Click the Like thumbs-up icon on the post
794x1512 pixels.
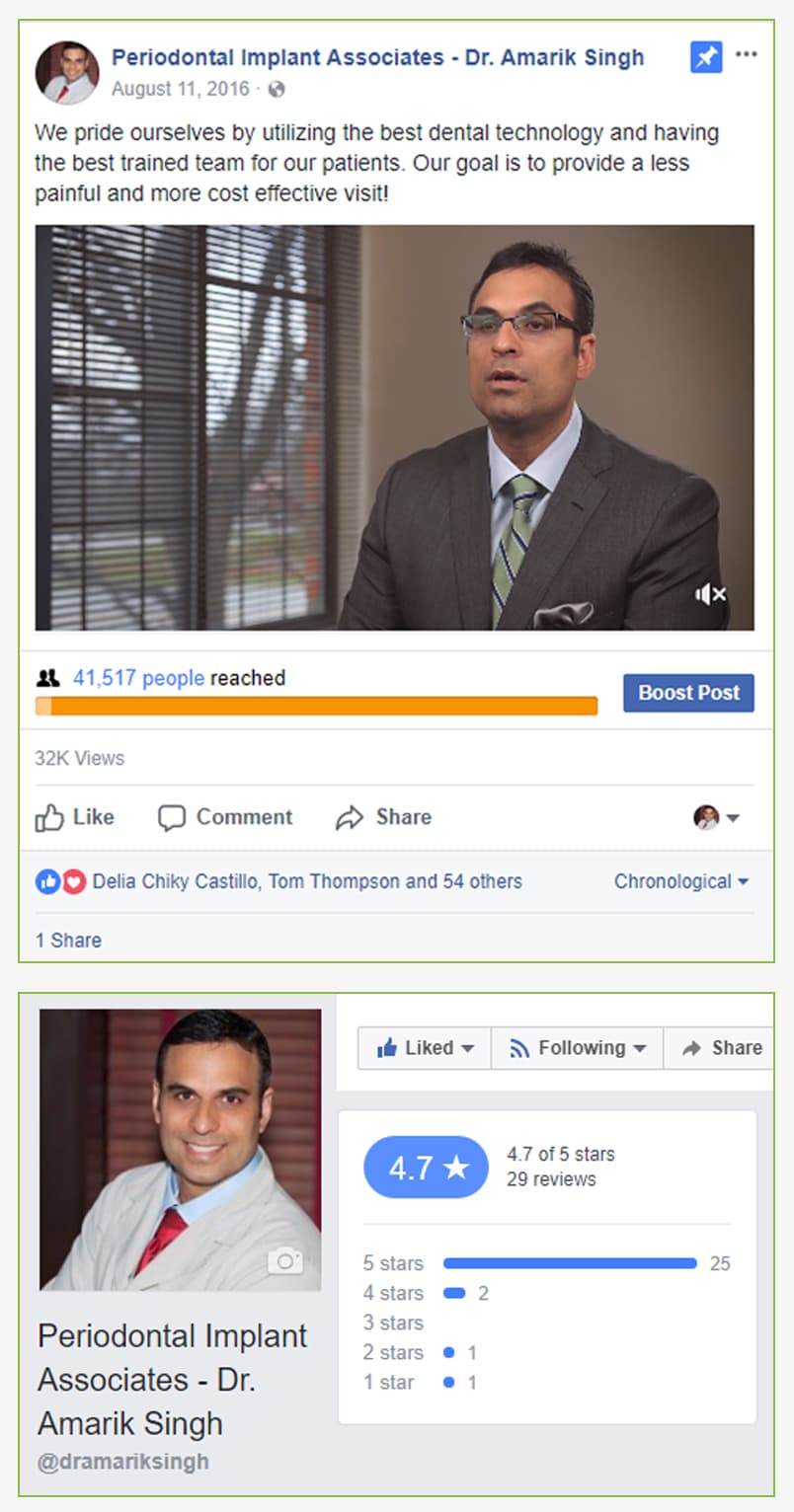coord(49,817)
